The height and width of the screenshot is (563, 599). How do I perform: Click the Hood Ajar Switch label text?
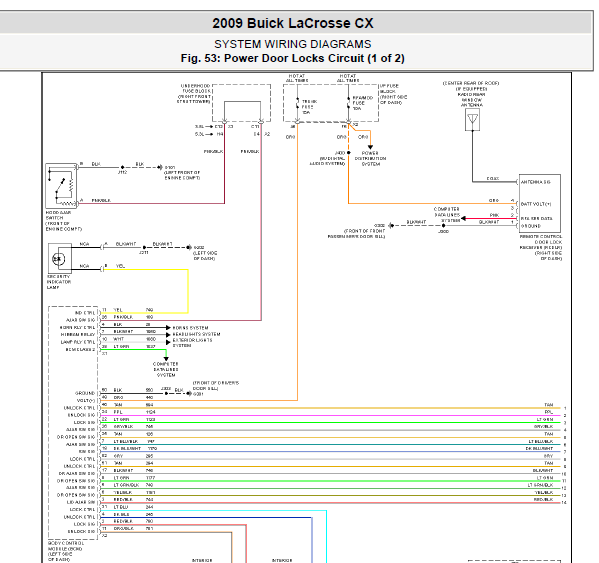(x=63, y=221)
